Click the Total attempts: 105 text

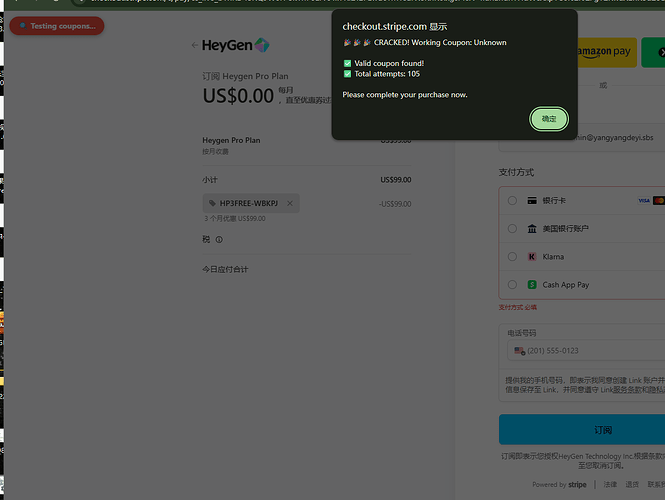[387, 74]
